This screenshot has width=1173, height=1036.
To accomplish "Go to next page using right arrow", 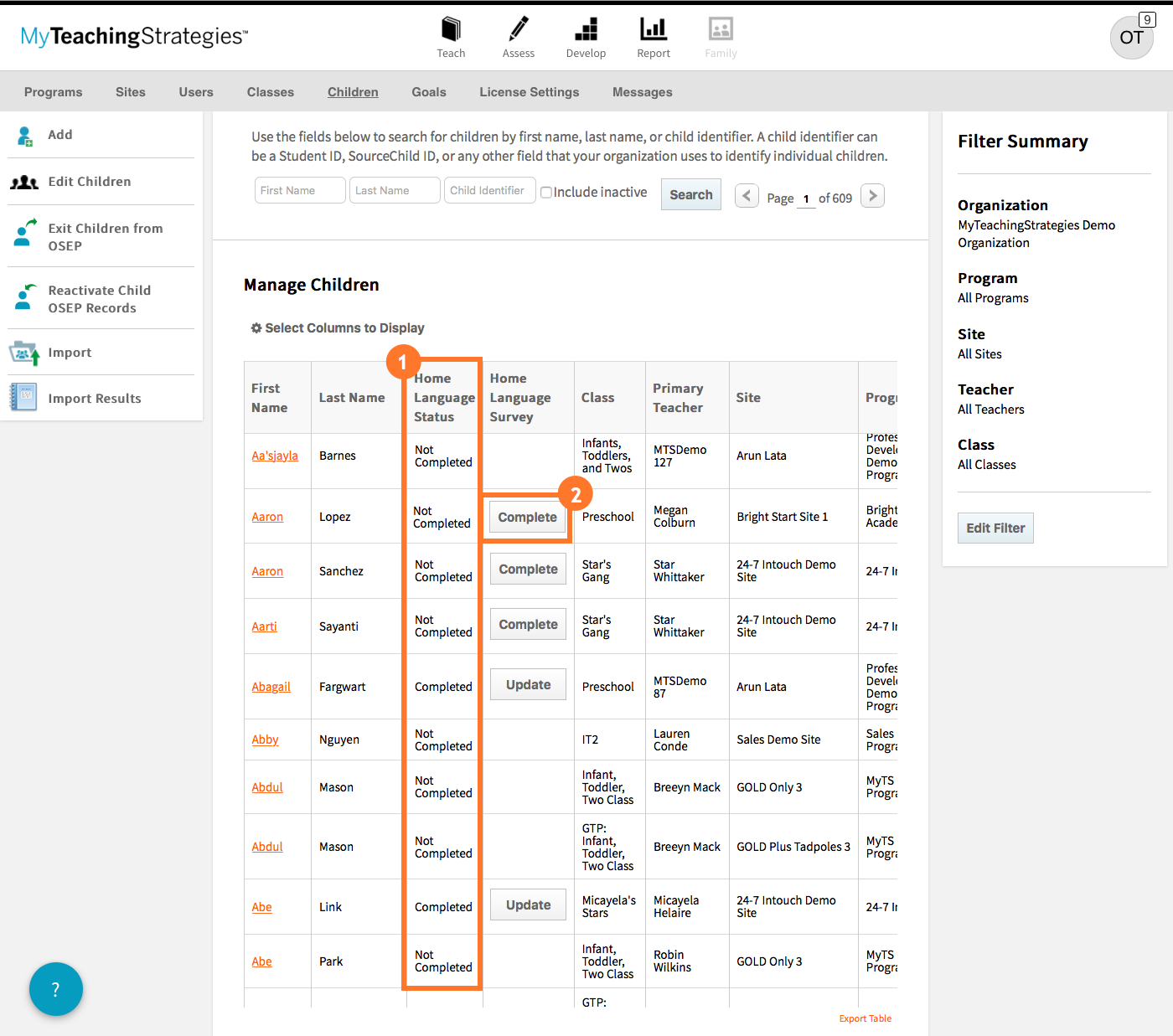I will tap(872, 196).
